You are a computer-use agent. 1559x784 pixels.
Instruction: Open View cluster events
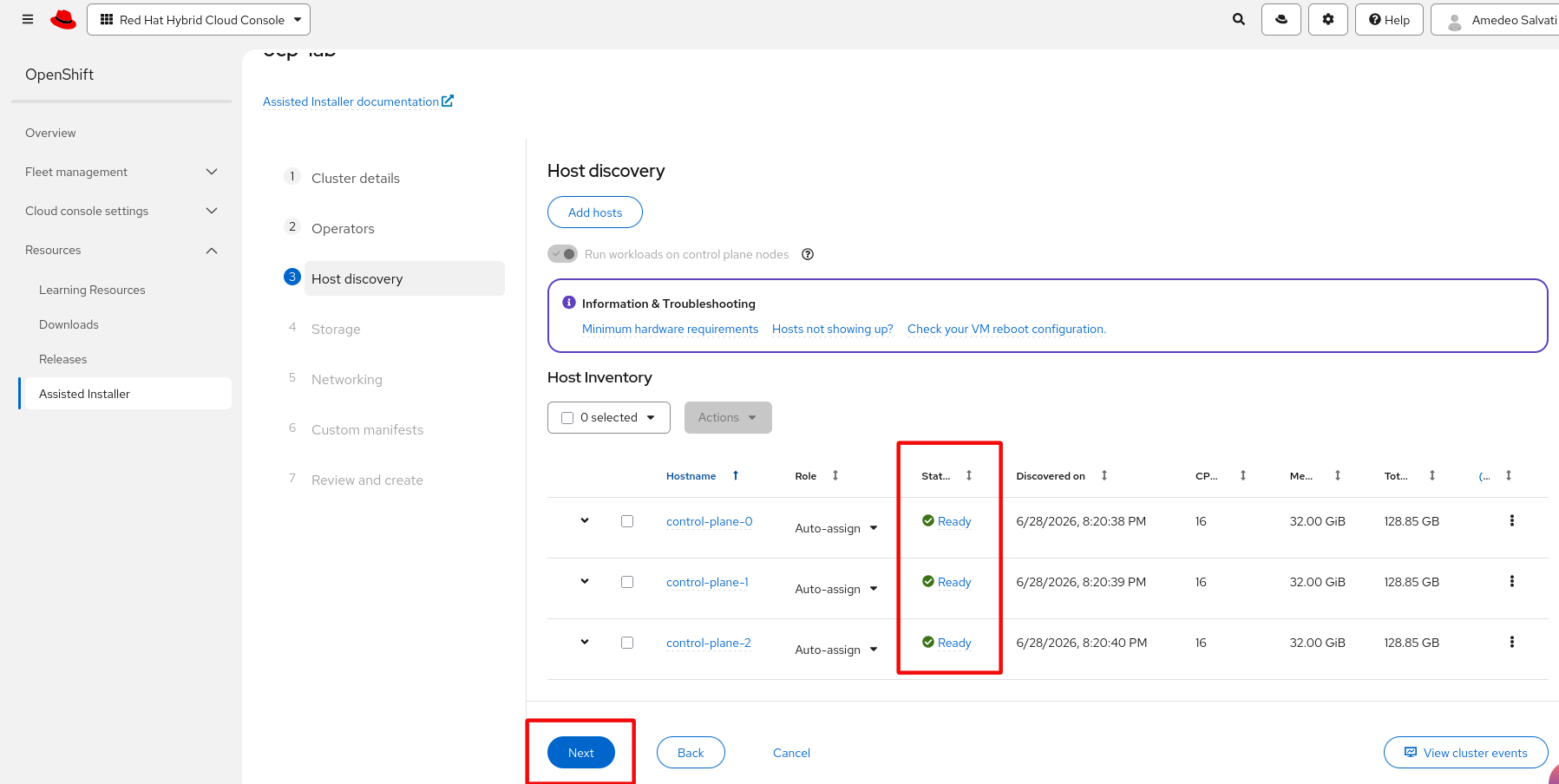tap(1466, 753)
